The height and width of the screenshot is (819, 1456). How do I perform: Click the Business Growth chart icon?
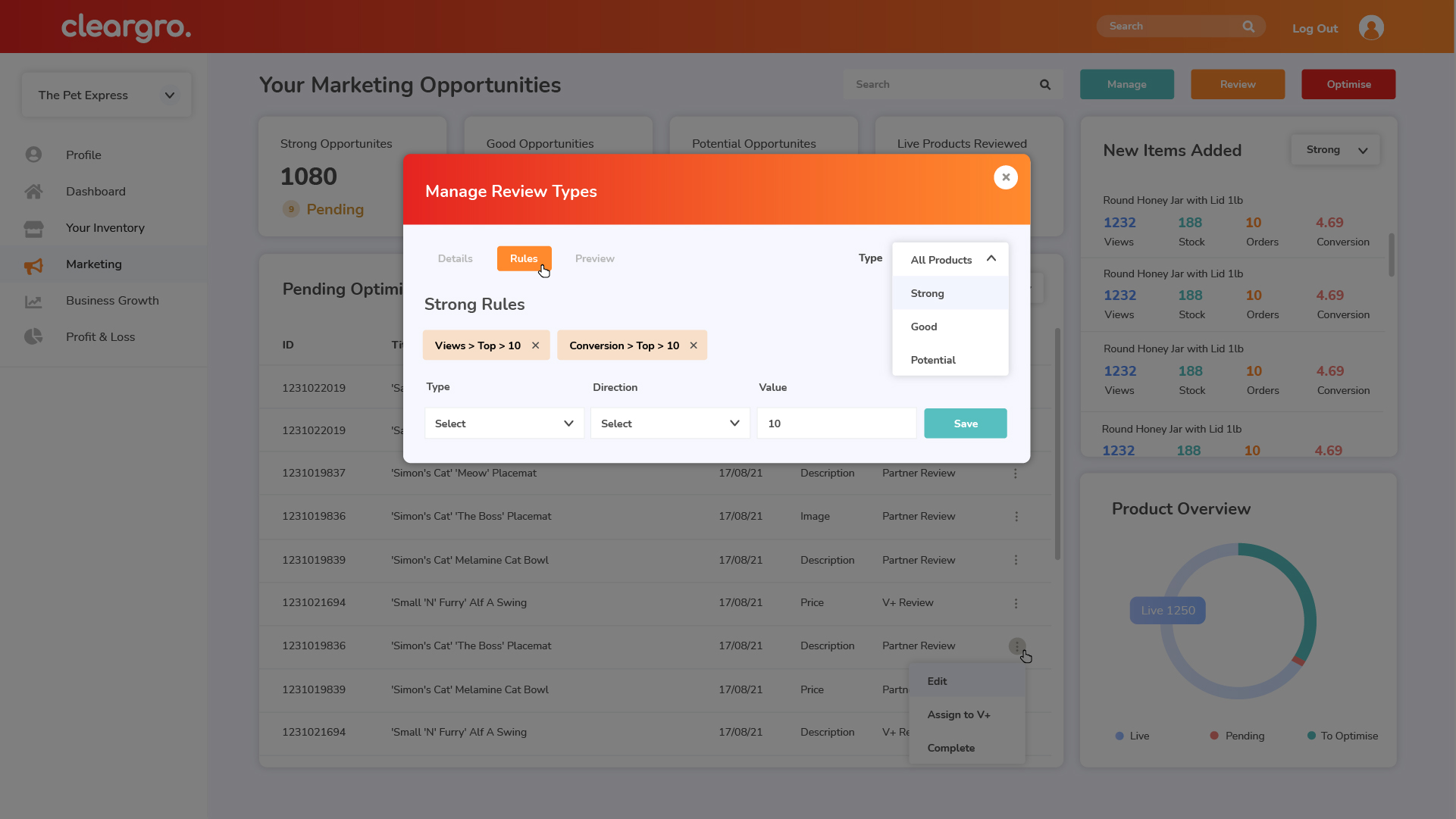tap(33, 302)
